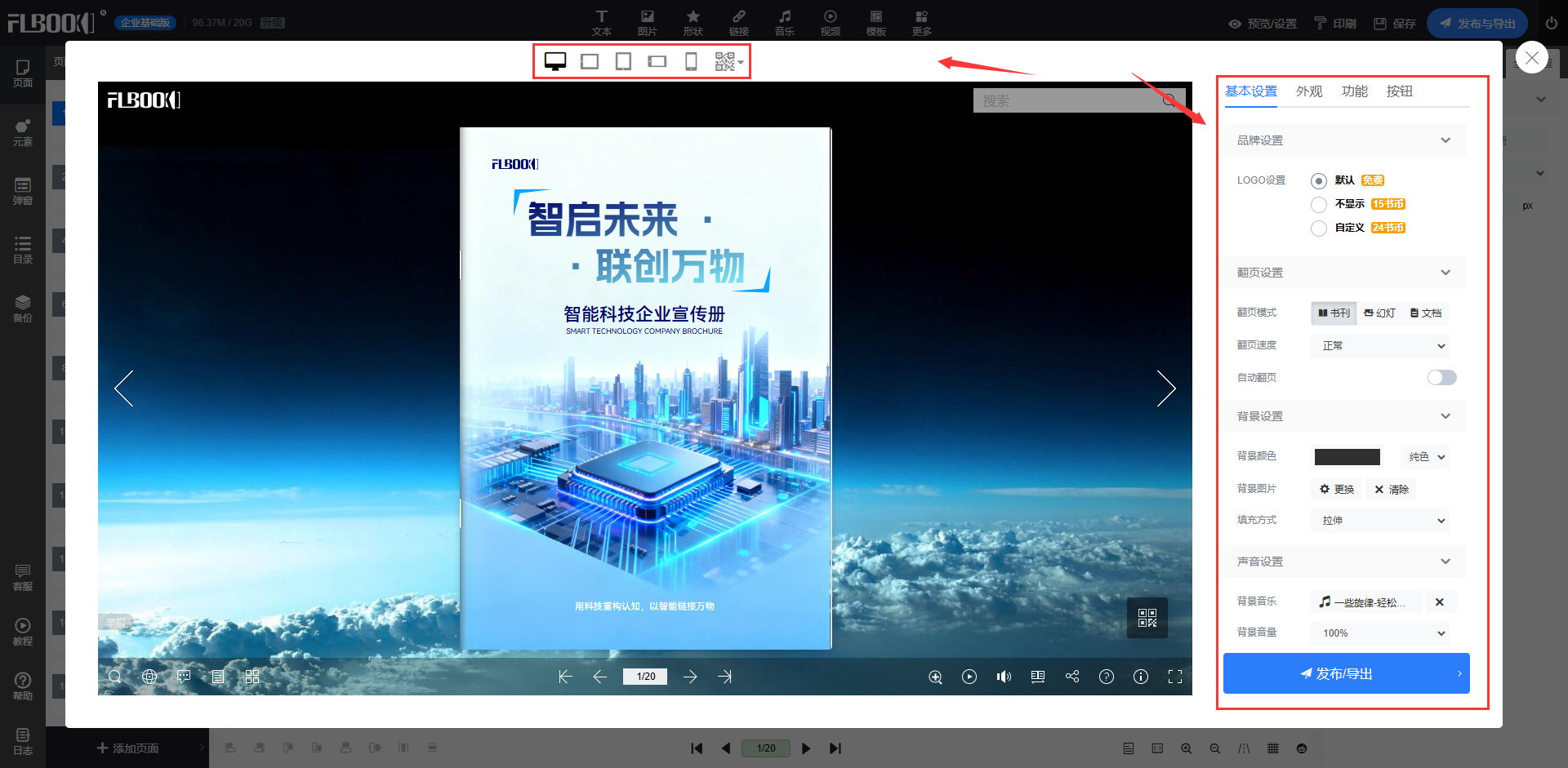Viewport: 1568px width, 768px height.
Task: Choose the 自定义 logo radio option
Action: coord(1319,229)
